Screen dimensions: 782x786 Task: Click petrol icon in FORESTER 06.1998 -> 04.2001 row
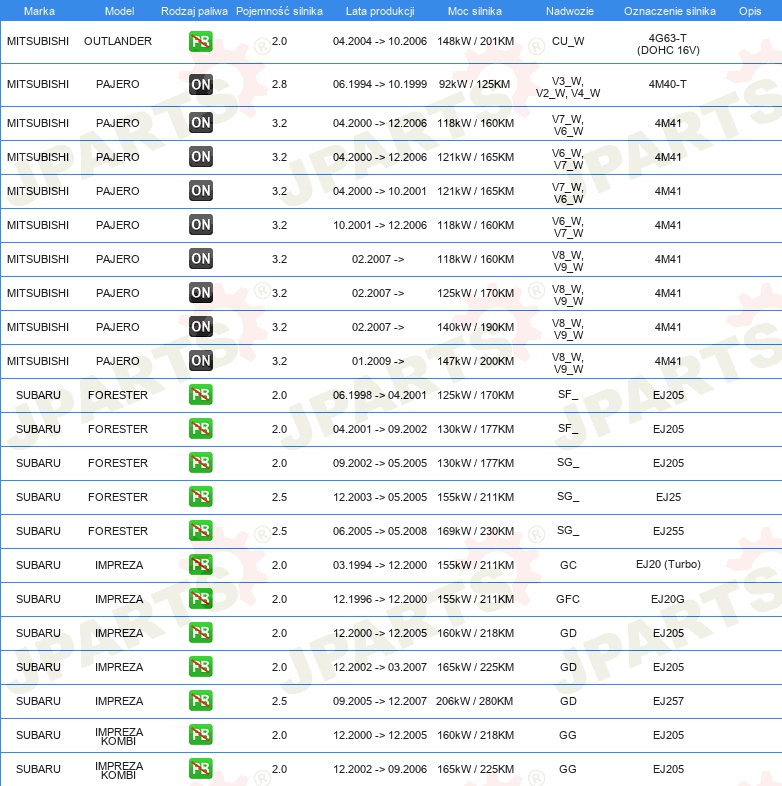point(201,395)
